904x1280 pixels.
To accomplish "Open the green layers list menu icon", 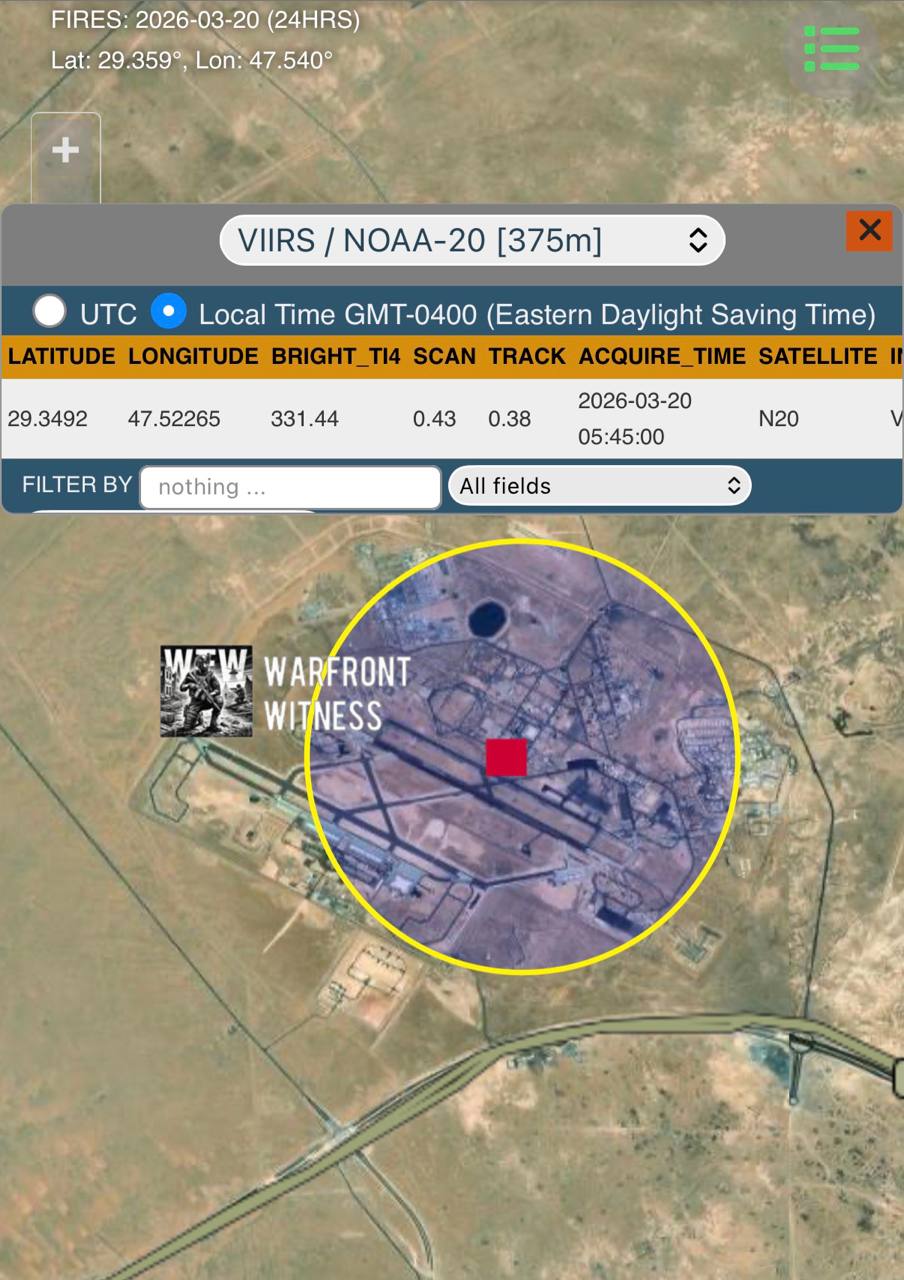I will [x=832, y=49].
